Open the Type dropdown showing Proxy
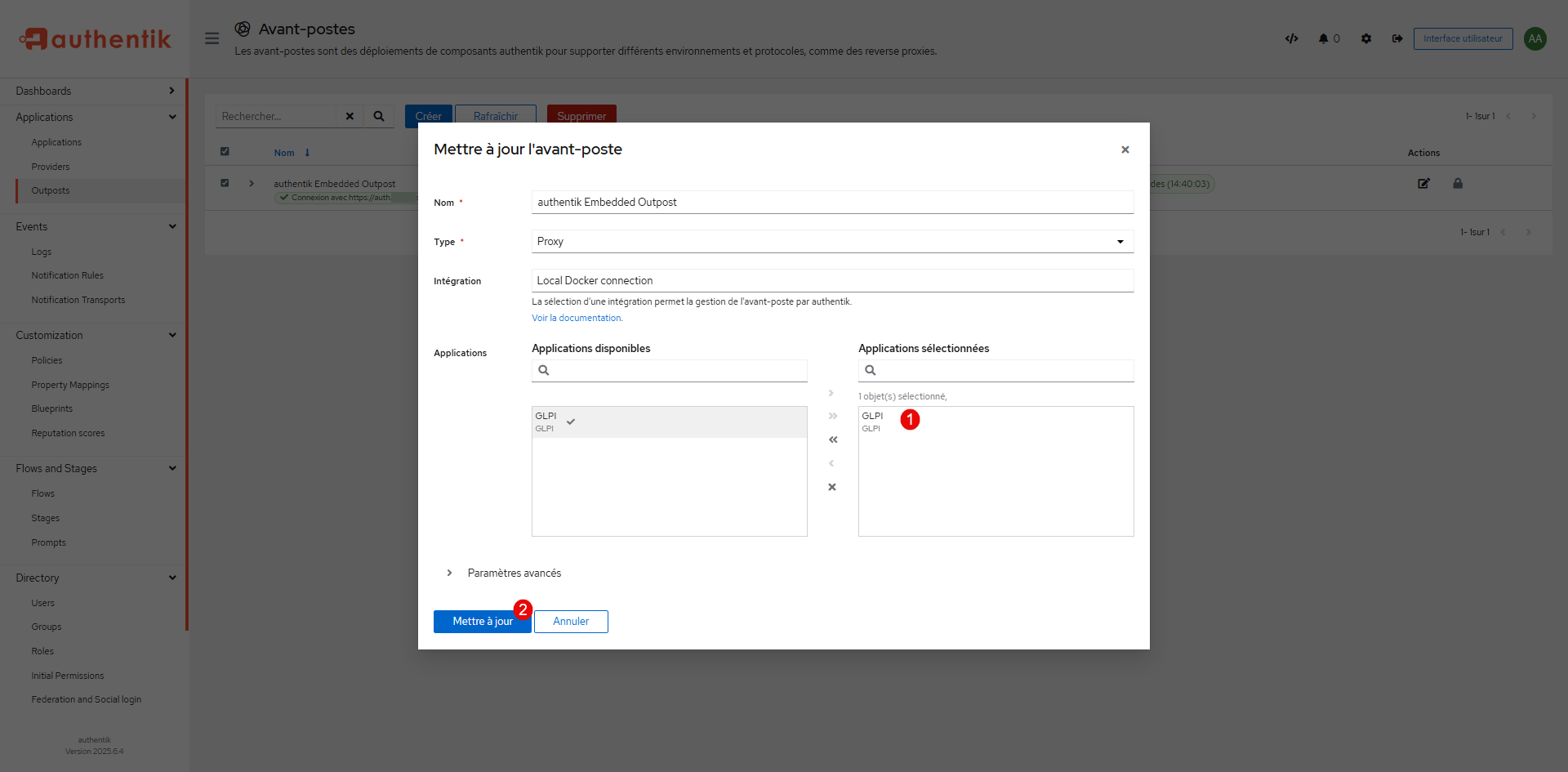The height and width of the screenshot is (772, 1568). 832,242
